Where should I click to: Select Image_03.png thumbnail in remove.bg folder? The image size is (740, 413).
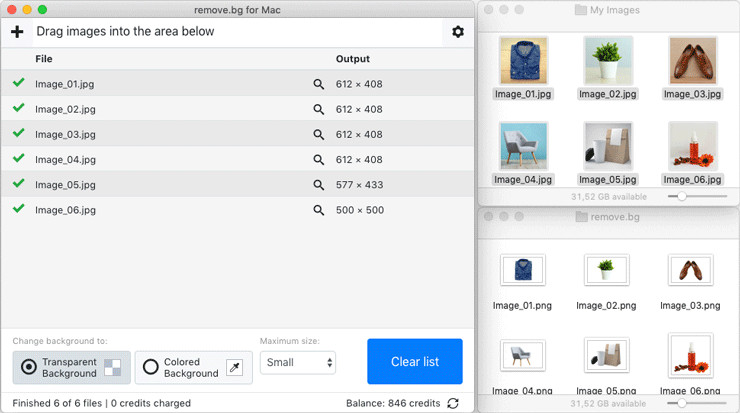(x=690, y=270)
